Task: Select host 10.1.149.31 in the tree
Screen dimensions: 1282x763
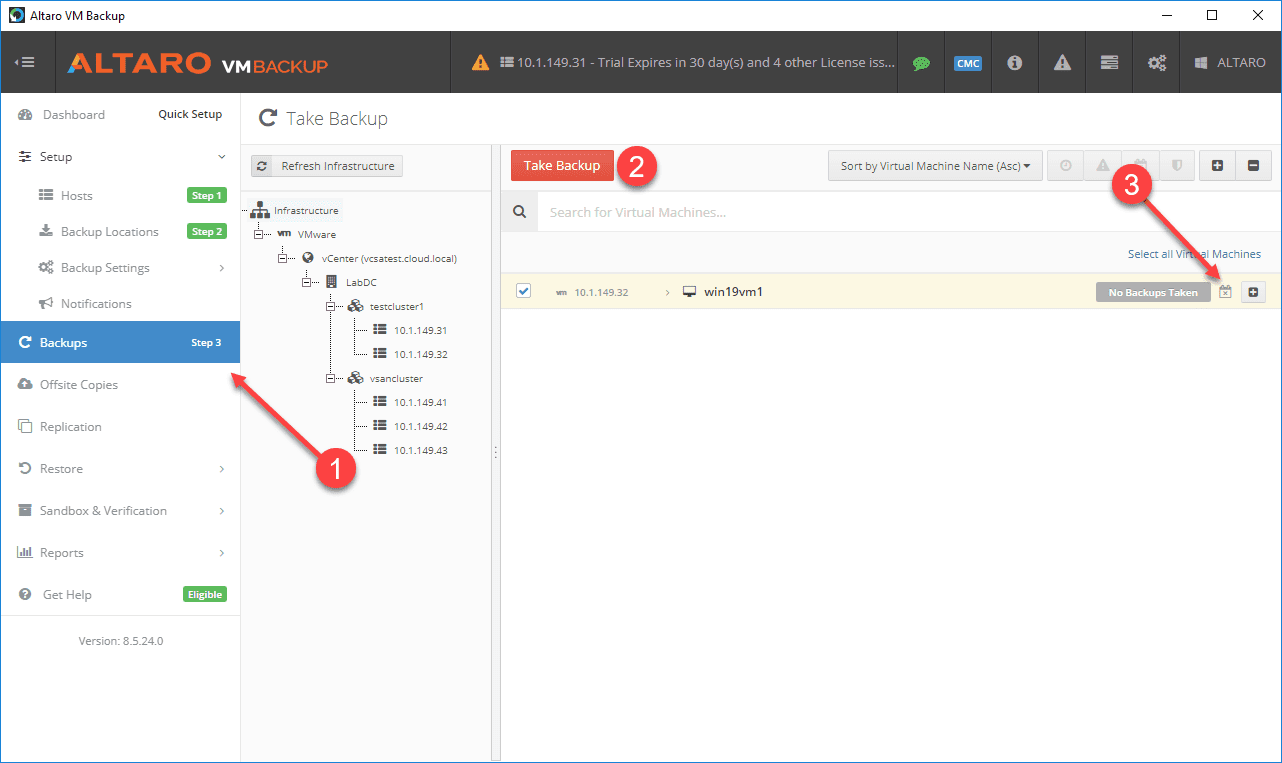Action: coord(420,330)
